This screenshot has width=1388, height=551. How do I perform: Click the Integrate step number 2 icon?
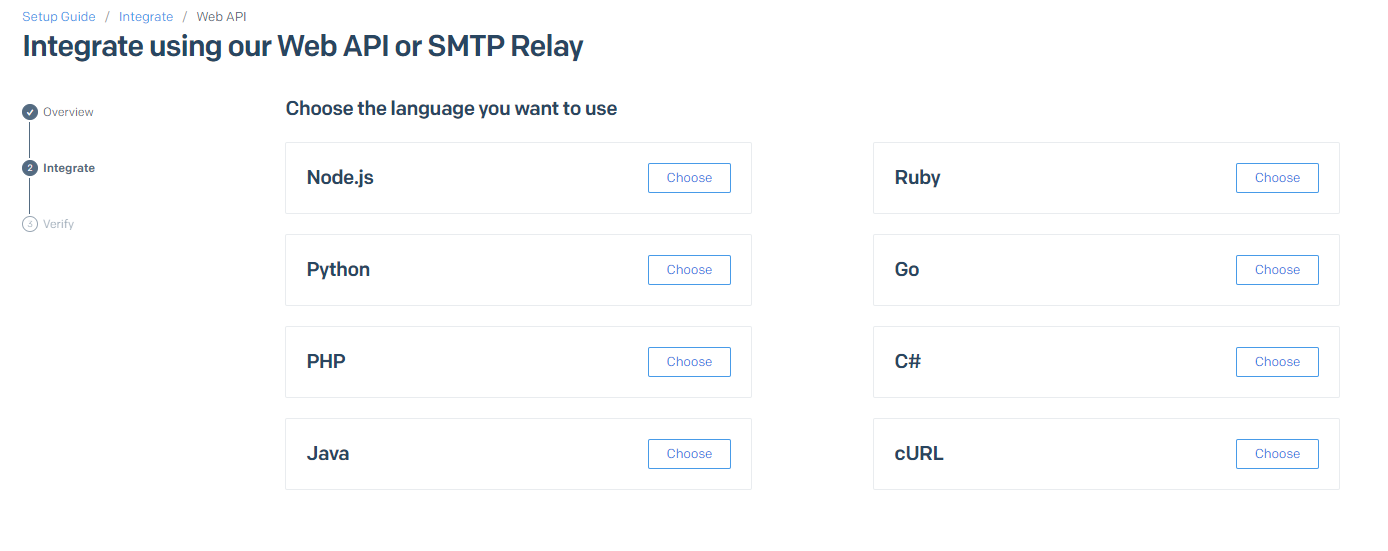click(30, 168)
